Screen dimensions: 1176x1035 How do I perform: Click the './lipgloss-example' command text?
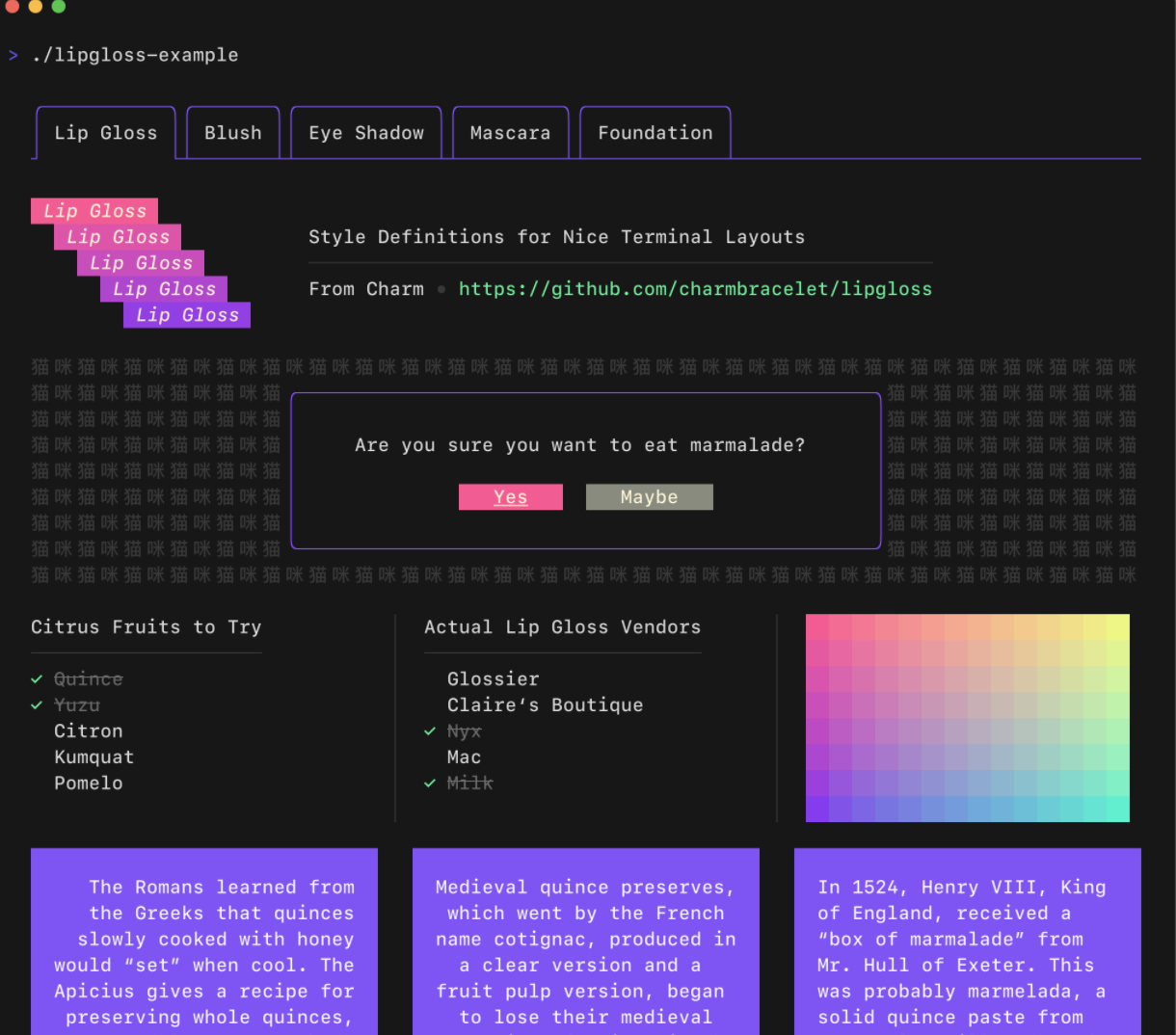135,55
